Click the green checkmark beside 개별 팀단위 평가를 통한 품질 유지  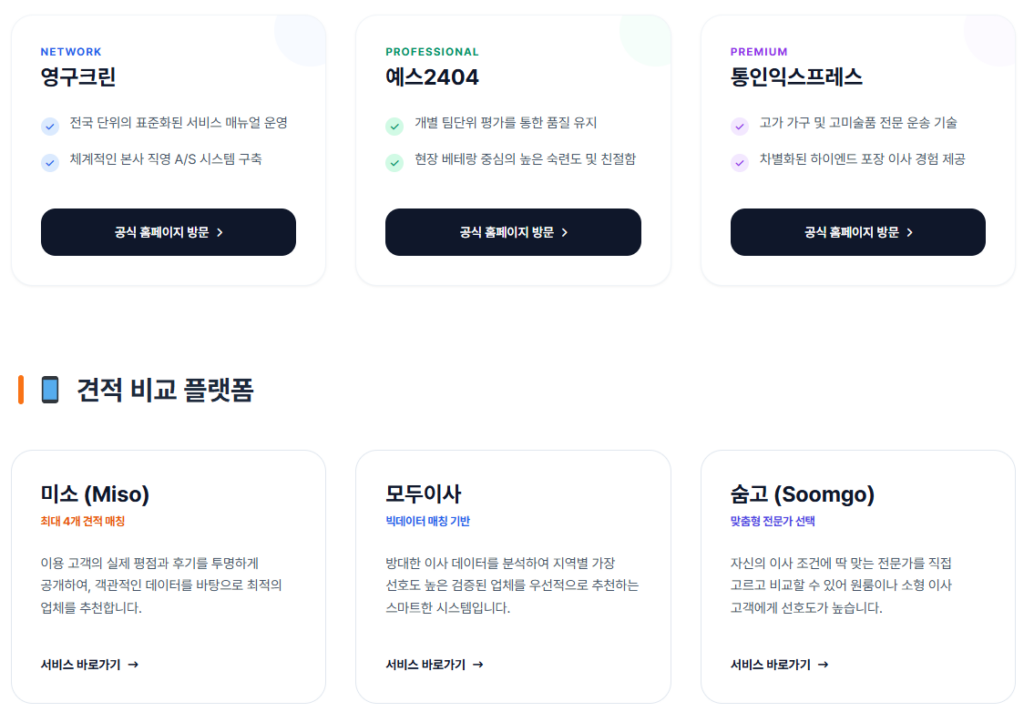tap(395, 127)
